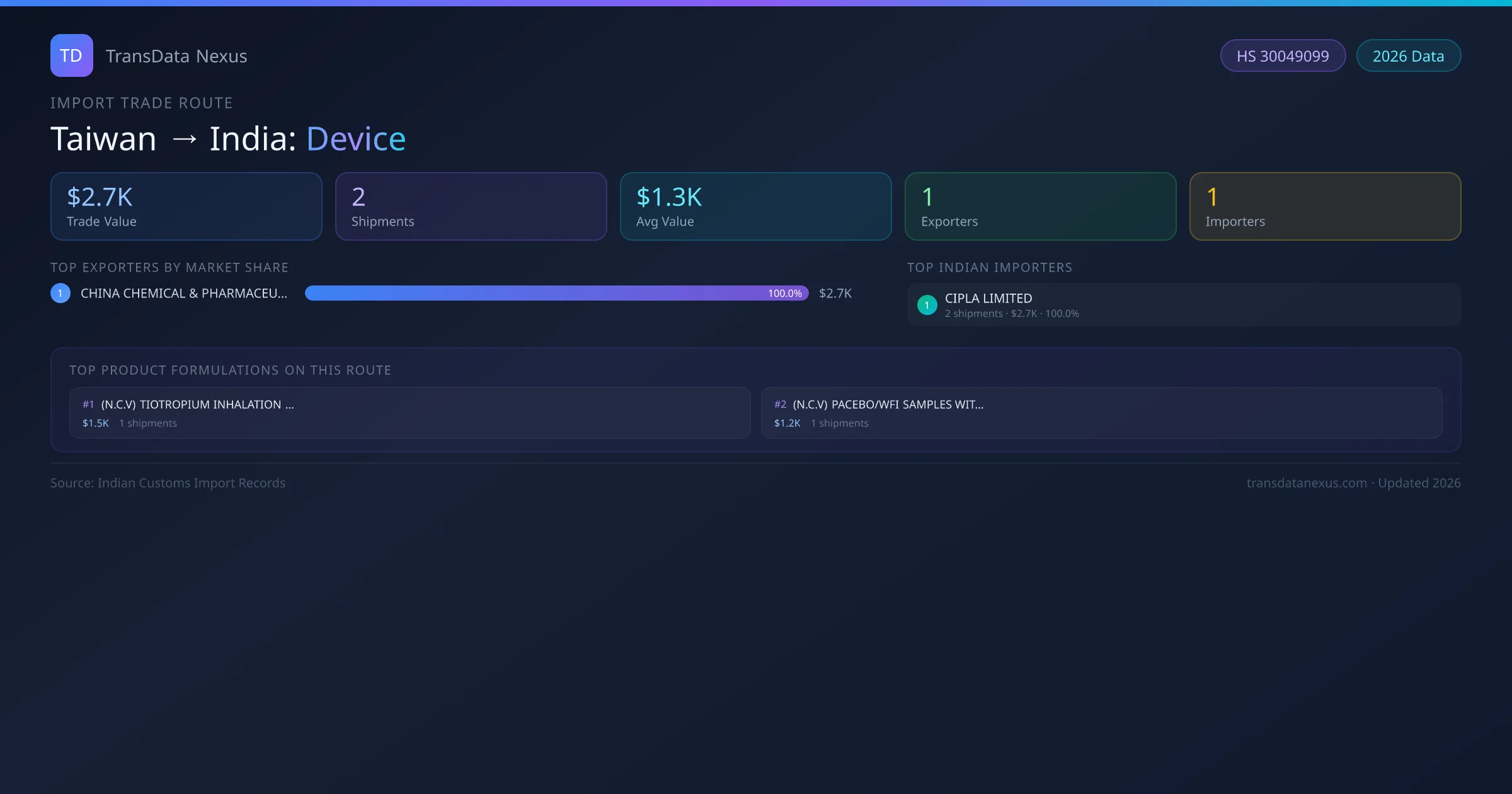This screenshot has width=1512, height=794.
Task: Click the Exporters count card
Action: [1040, 207]
